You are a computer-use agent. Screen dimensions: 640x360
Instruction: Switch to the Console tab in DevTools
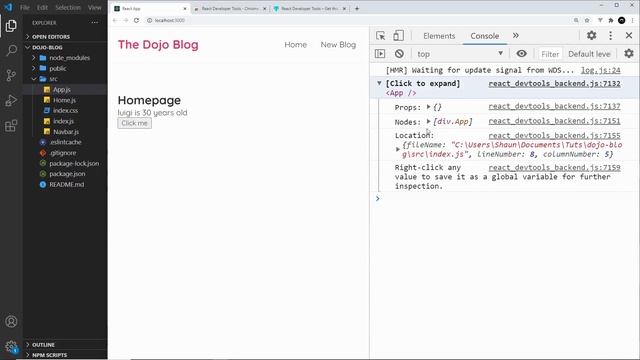(484, 36)
